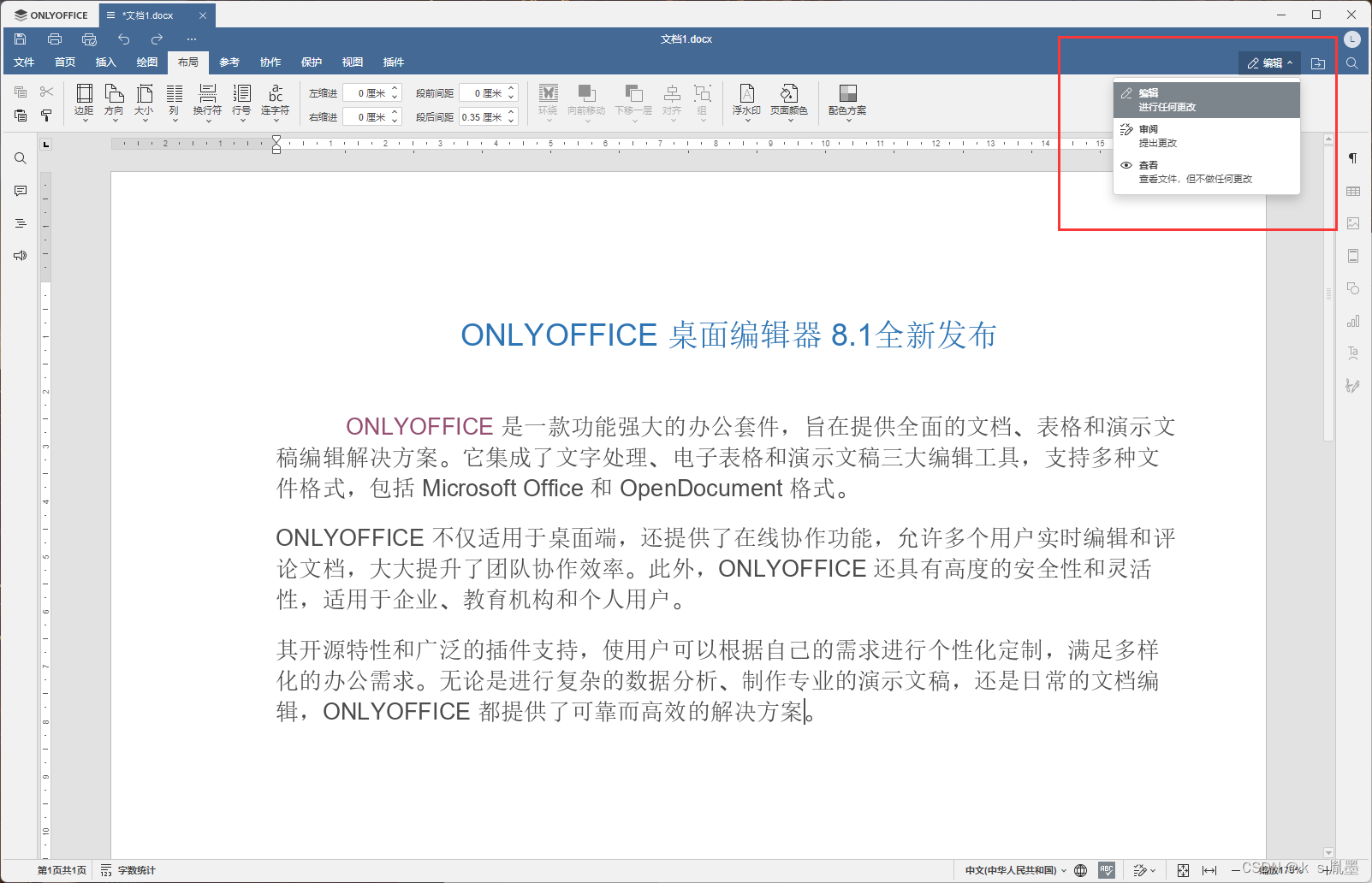Open the headings navigation panel icon
Screen dimensions: 1372x883
click(21, 223)
